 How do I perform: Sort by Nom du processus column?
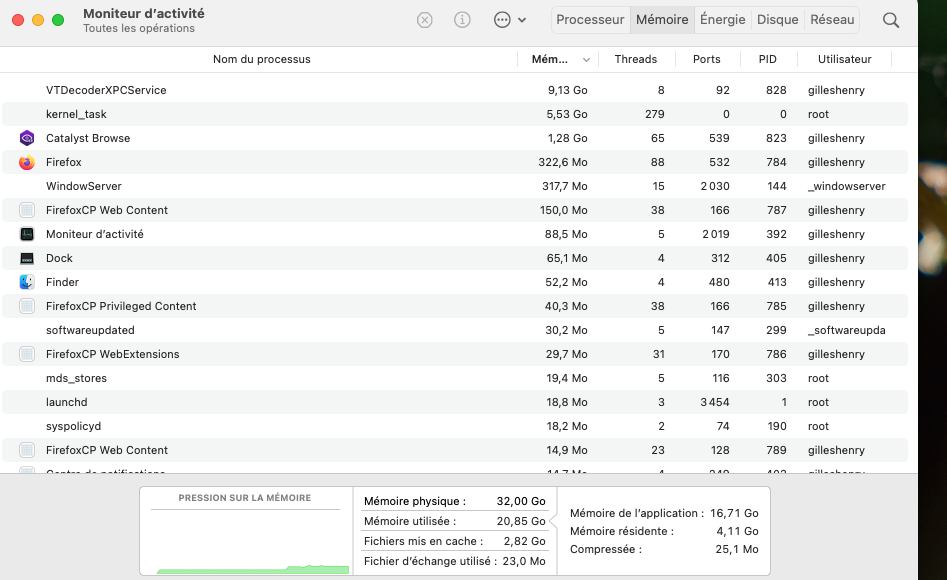262,59
